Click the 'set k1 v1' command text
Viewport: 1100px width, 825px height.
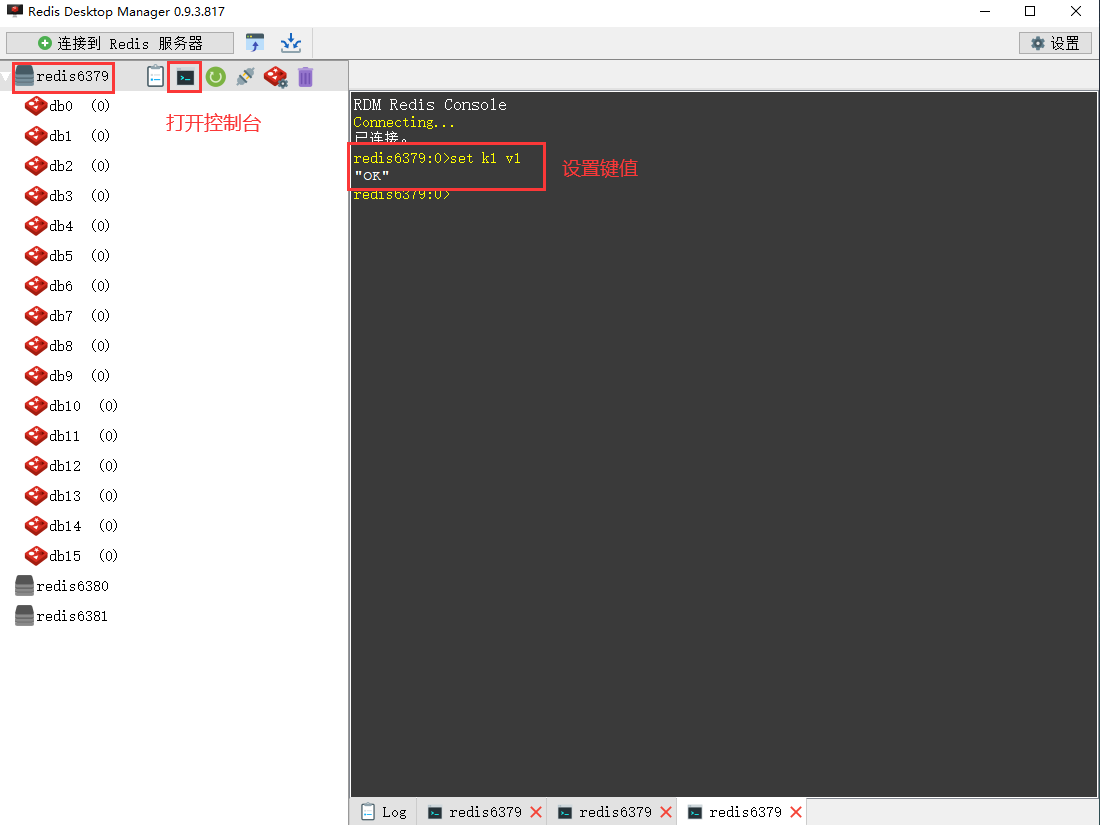click(x=485, y=159)
